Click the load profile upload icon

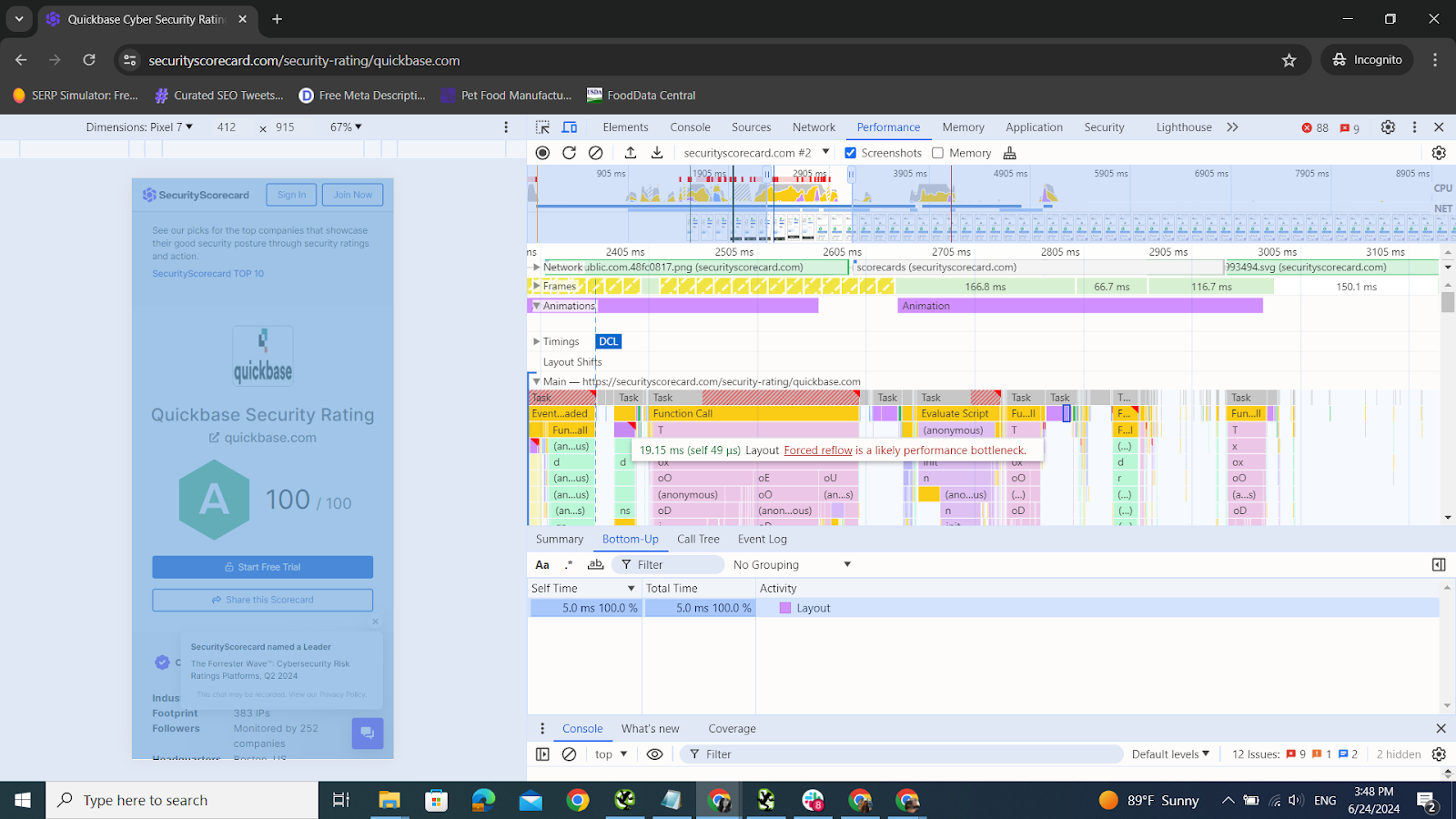630,153
